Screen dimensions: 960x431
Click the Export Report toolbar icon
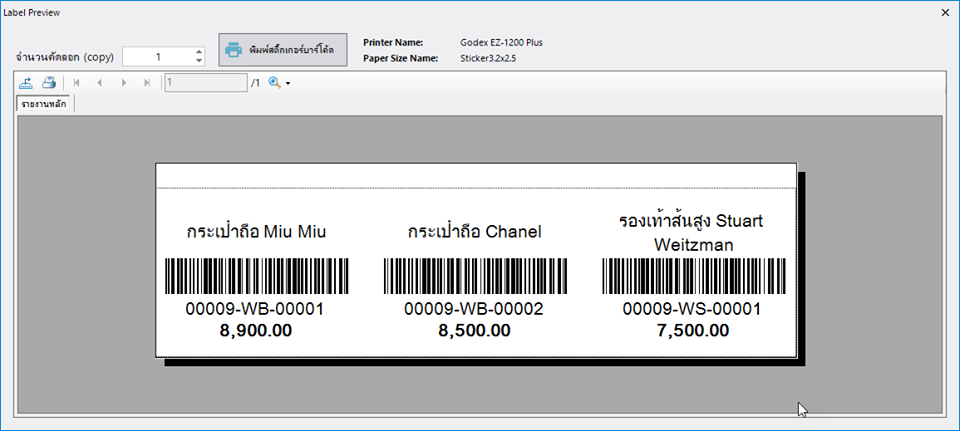click(26, 83)
